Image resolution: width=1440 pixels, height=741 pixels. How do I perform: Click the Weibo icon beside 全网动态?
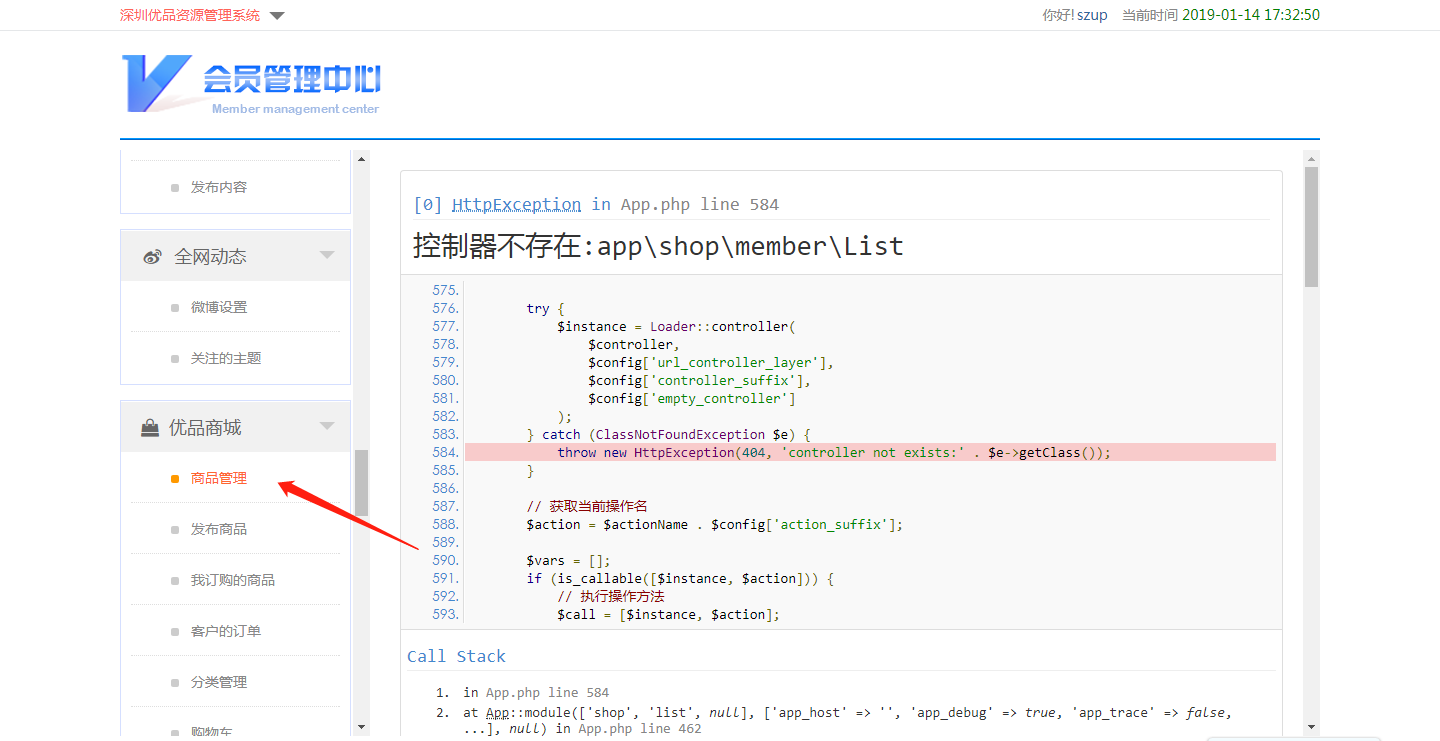152,257
